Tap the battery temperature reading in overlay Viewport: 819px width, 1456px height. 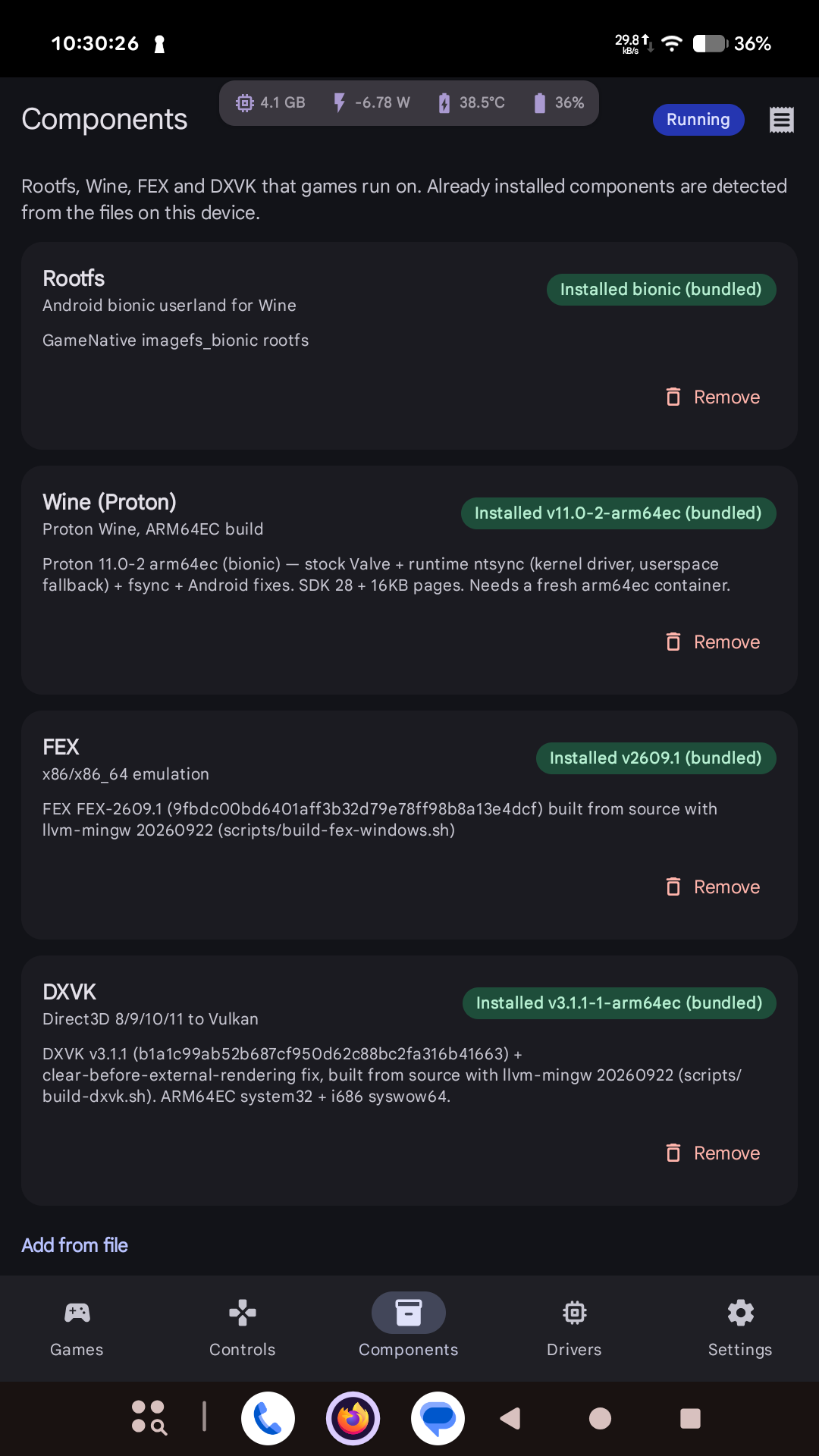pyautogui.click(x=482, y=102)
